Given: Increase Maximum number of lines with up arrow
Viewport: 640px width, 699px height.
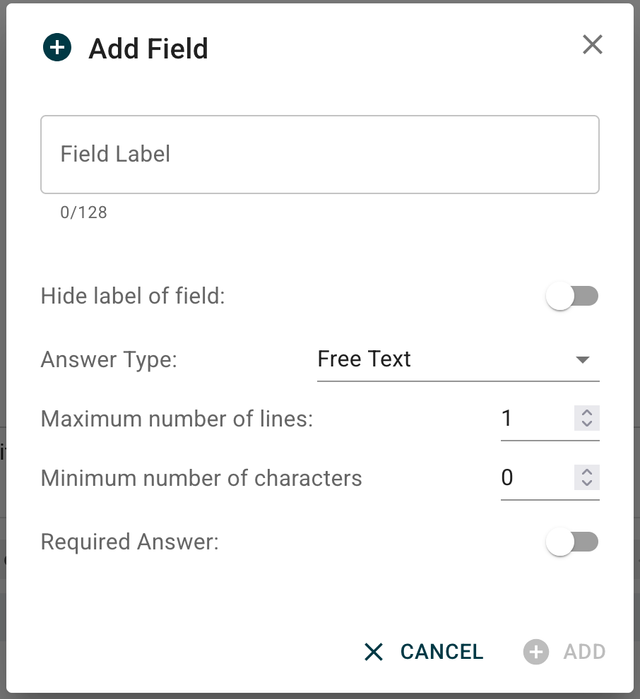Looking at the screenshot, I should [587, 412].
